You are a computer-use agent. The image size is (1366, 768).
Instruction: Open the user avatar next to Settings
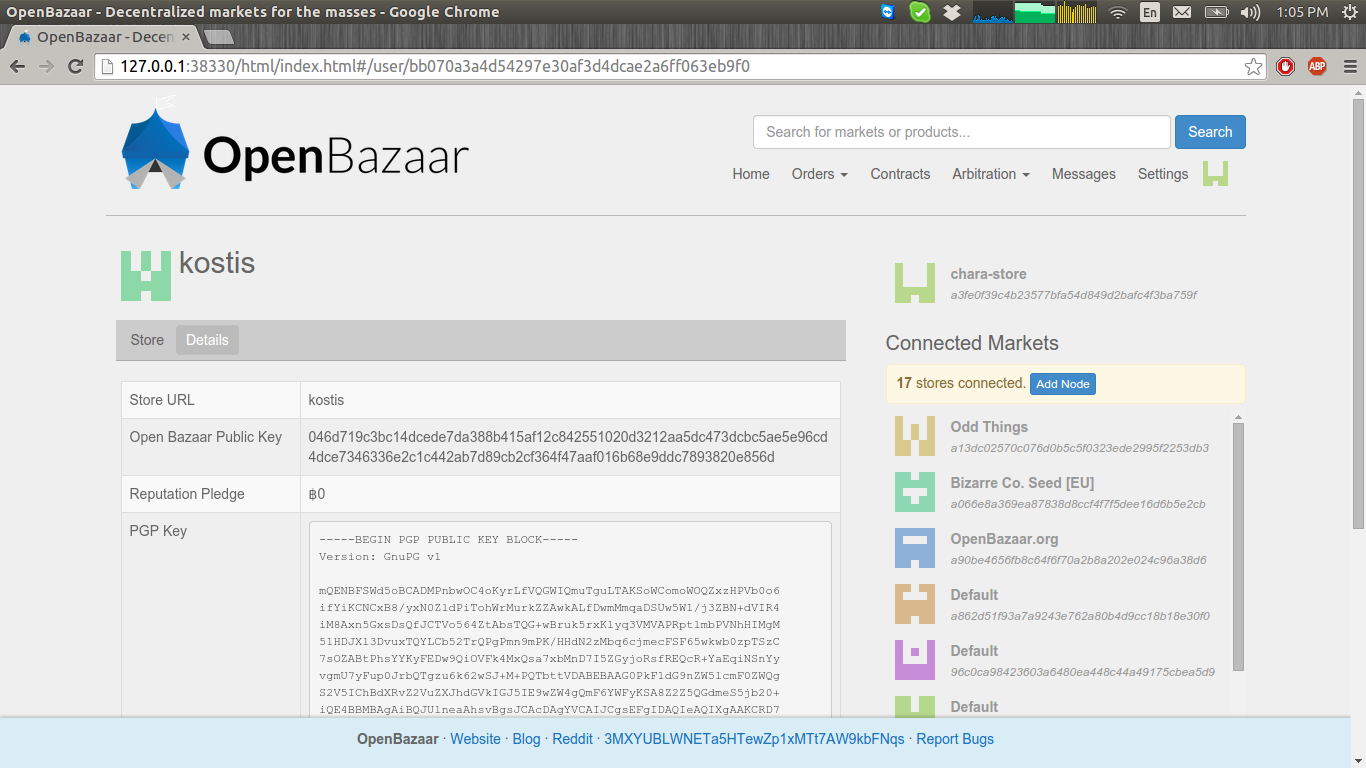(x=1215, y=174)
